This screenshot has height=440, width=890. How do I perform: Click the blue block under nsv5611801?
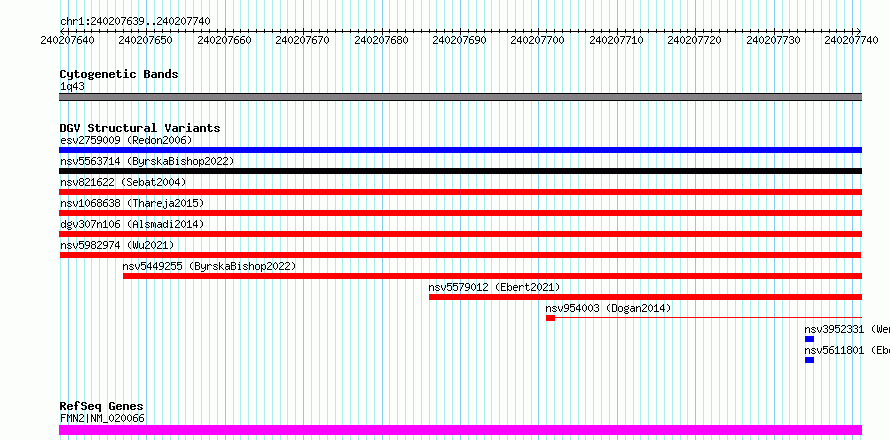click(809, 360)
